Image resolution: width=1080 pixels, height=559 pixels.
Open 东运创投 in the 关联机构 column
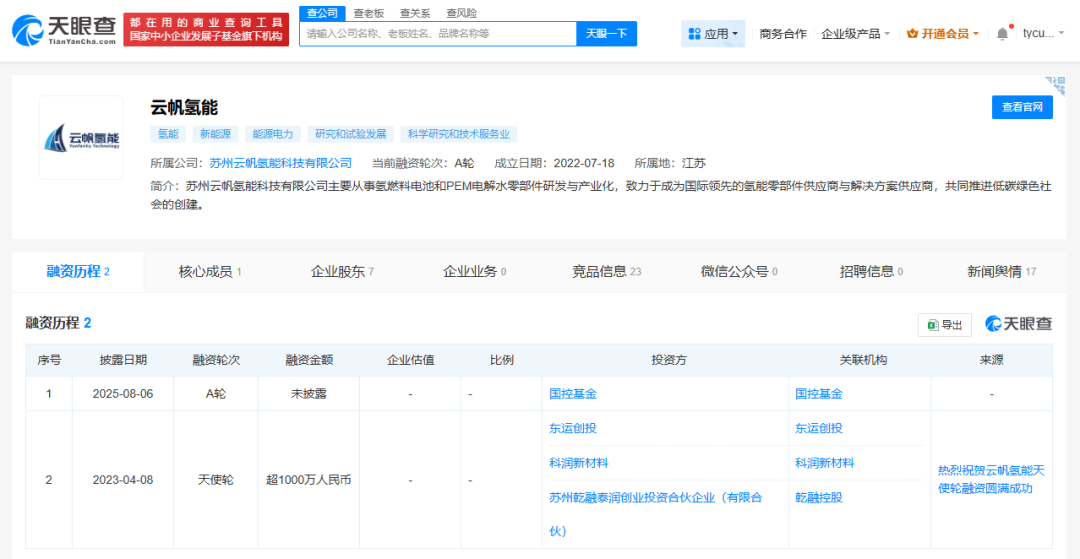point(818,428)
